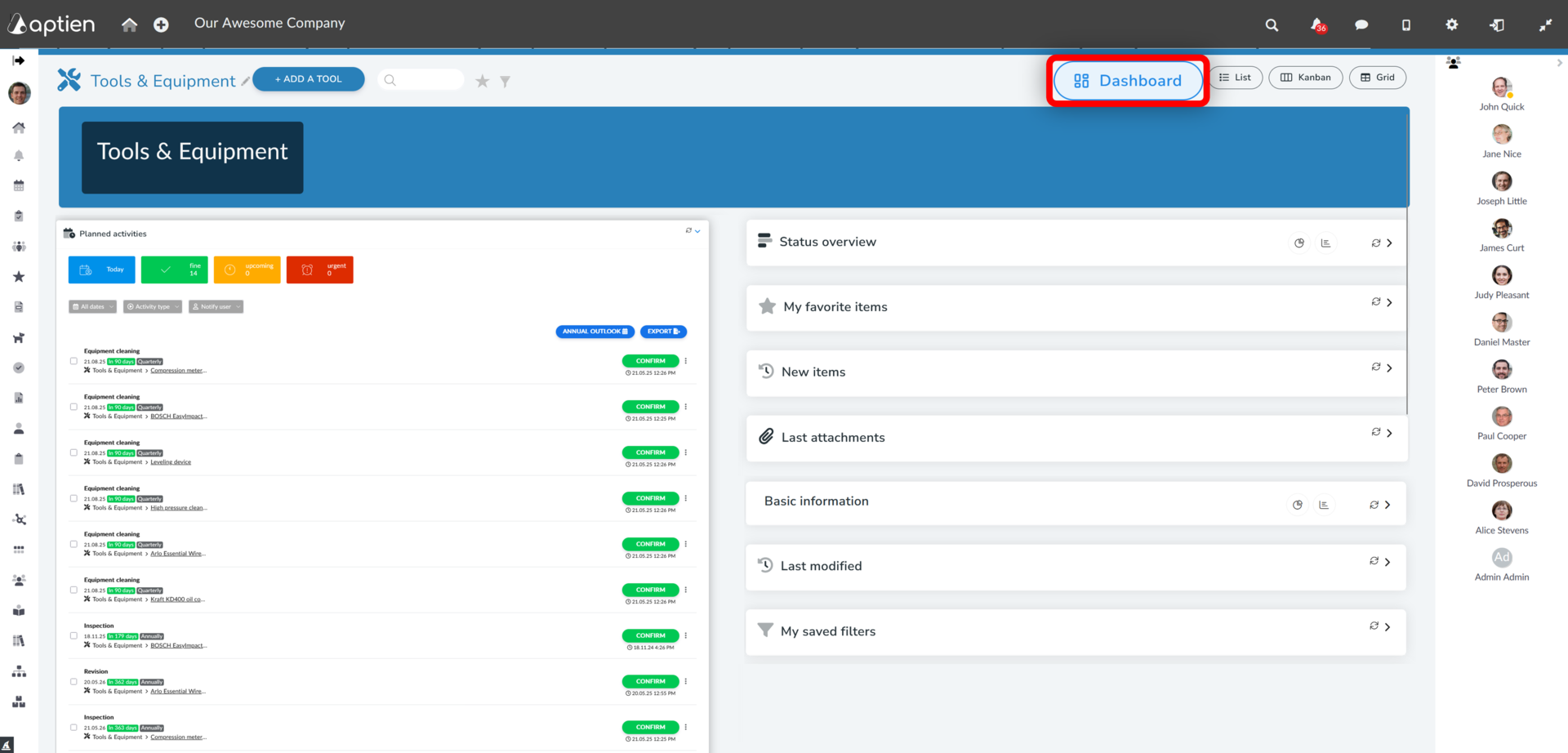Check the Arlo Essential Wire cleaning checkbox
Screen dimensions: 1568x753
73,544
